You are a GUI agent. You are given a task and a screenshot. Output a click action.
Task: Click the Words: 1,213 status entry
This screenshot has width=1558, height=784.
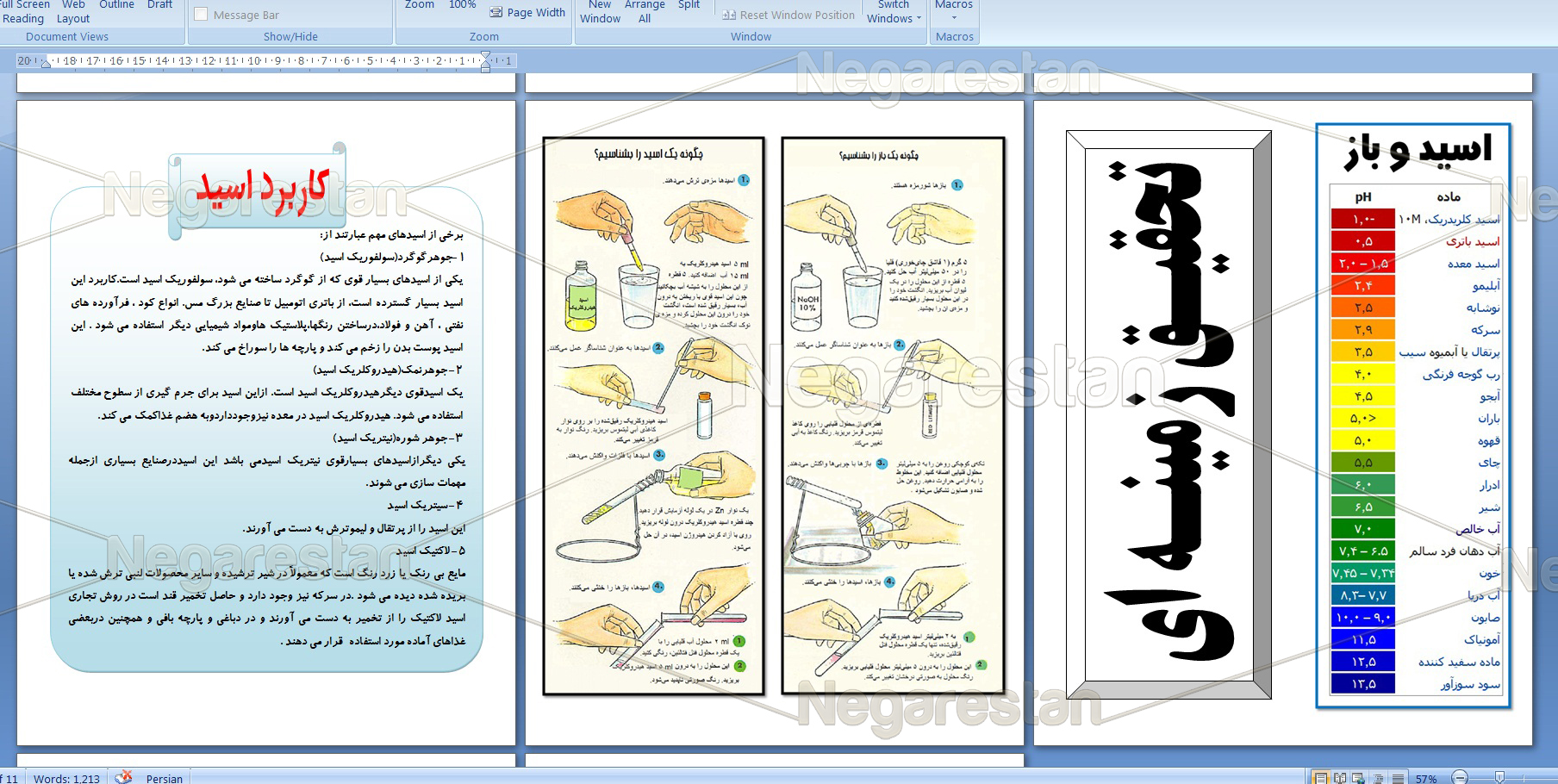[66, 779]
